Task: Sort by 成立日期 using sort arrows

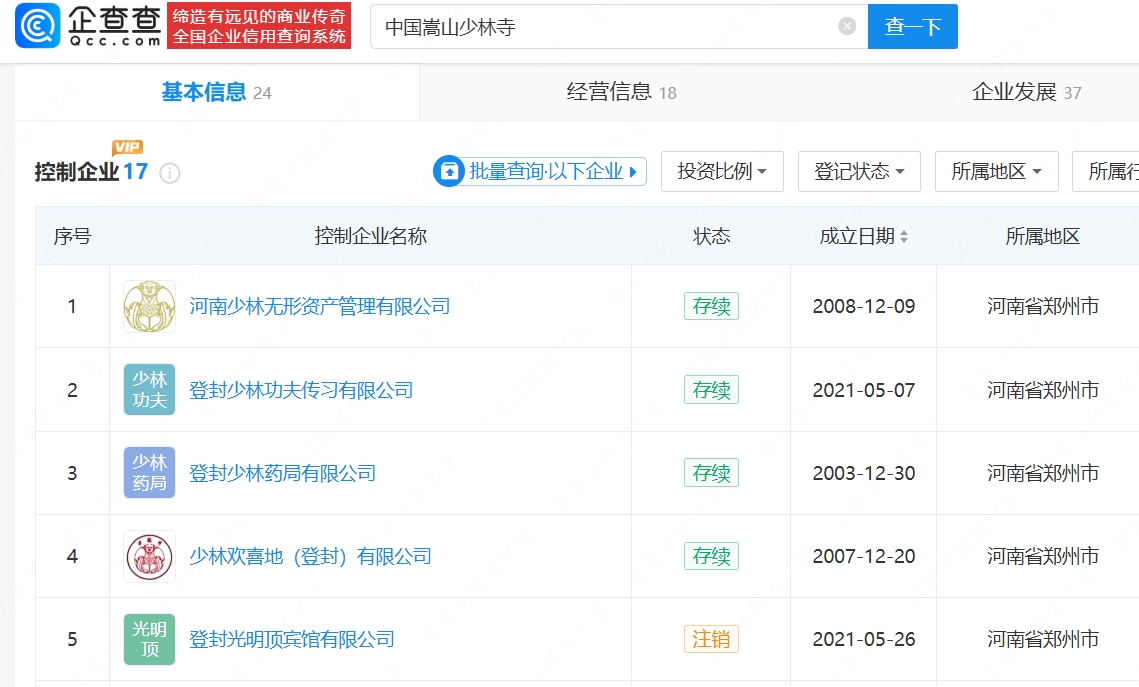Action: click(904, 237)
